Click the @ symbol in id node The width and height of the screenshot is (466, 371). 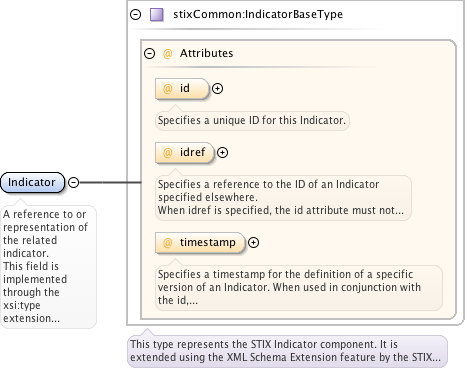(x=167, y=89)
